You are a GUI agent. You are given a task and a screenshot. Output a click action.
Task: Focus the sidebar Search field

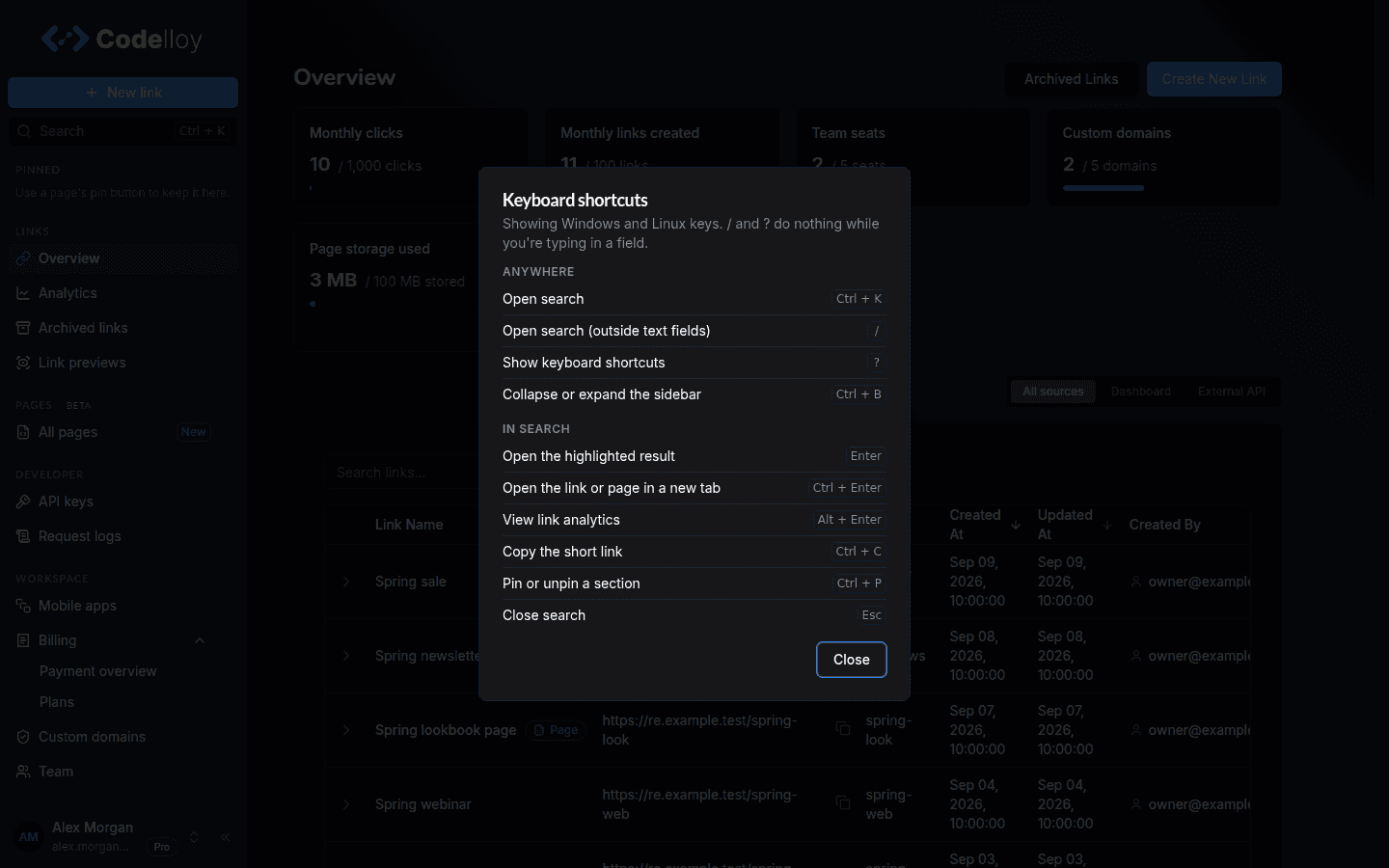pyautogui.click(x=123, y=131)
